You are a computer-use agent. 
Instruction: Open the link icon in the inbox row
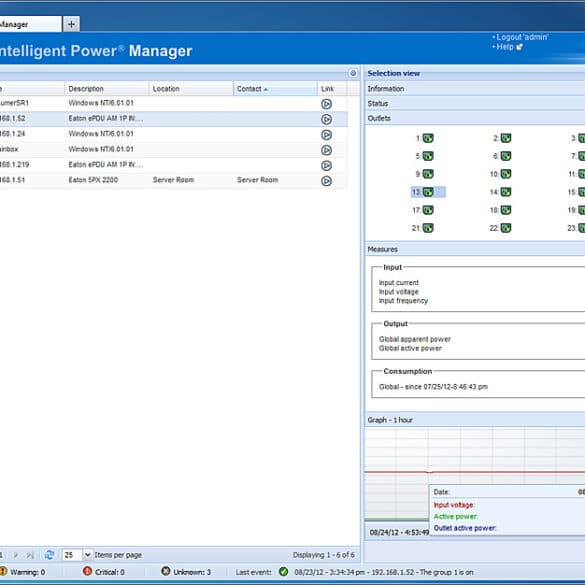[x=326, y=150]
